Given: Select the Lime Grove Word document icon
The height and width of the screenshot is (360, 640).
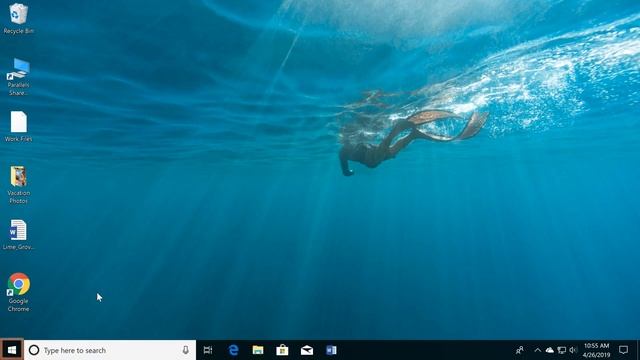Looking at the screenshot, I should coord(18,235).
